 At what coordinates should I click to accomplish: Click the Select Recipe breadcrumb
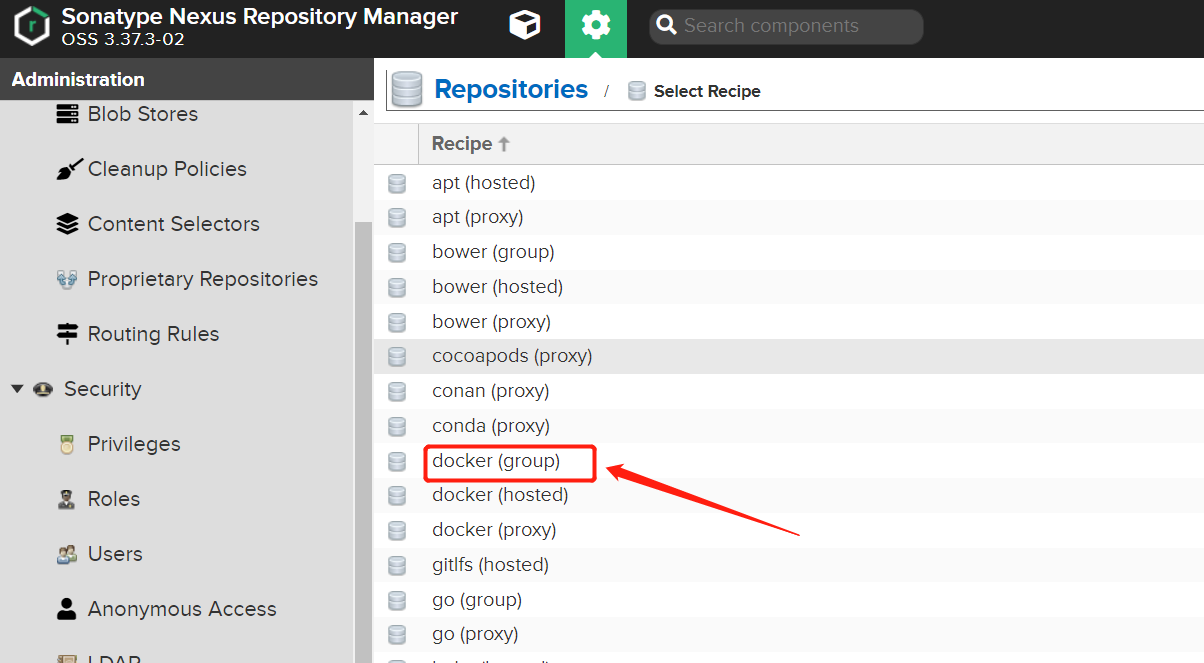pyautogui.click(x=707, y=91)
